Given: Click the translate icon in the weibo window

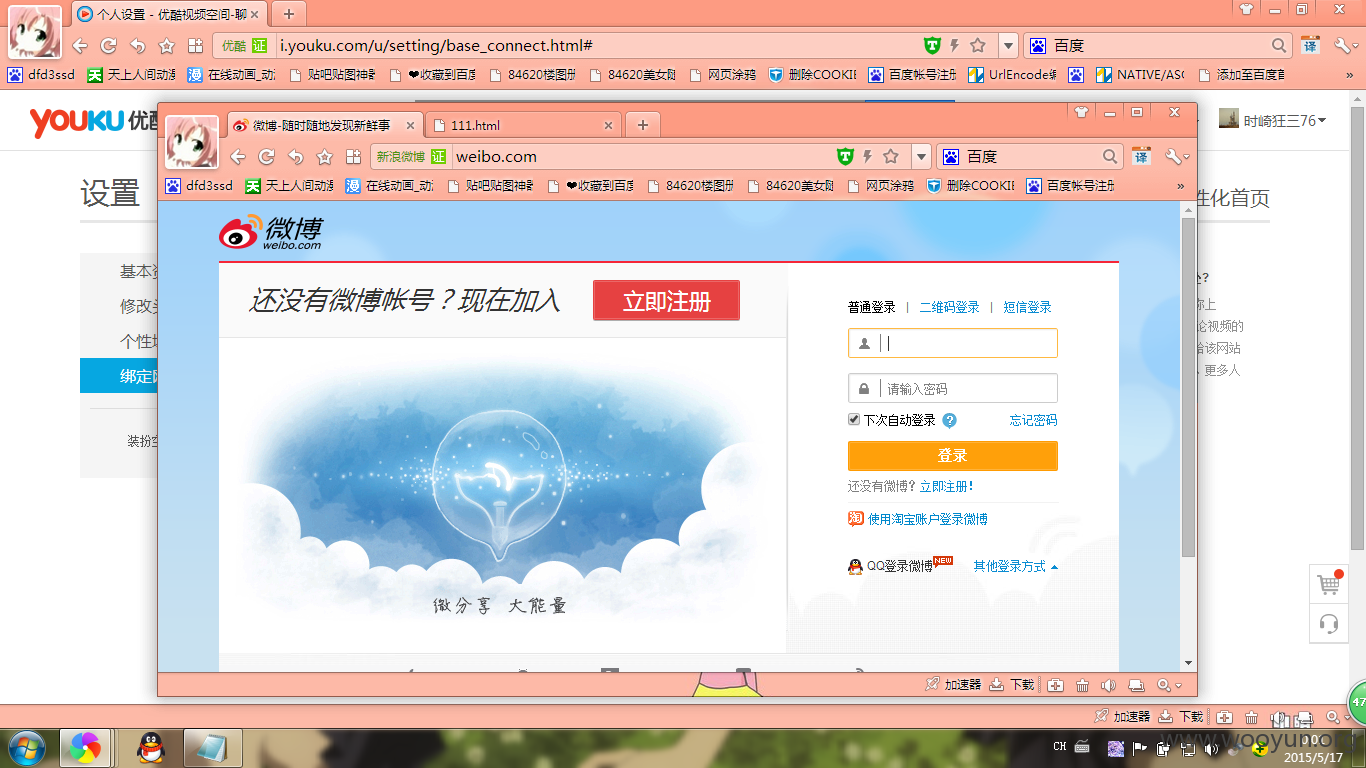Looking at the screenshot, I should click(x=1141, y=157).
